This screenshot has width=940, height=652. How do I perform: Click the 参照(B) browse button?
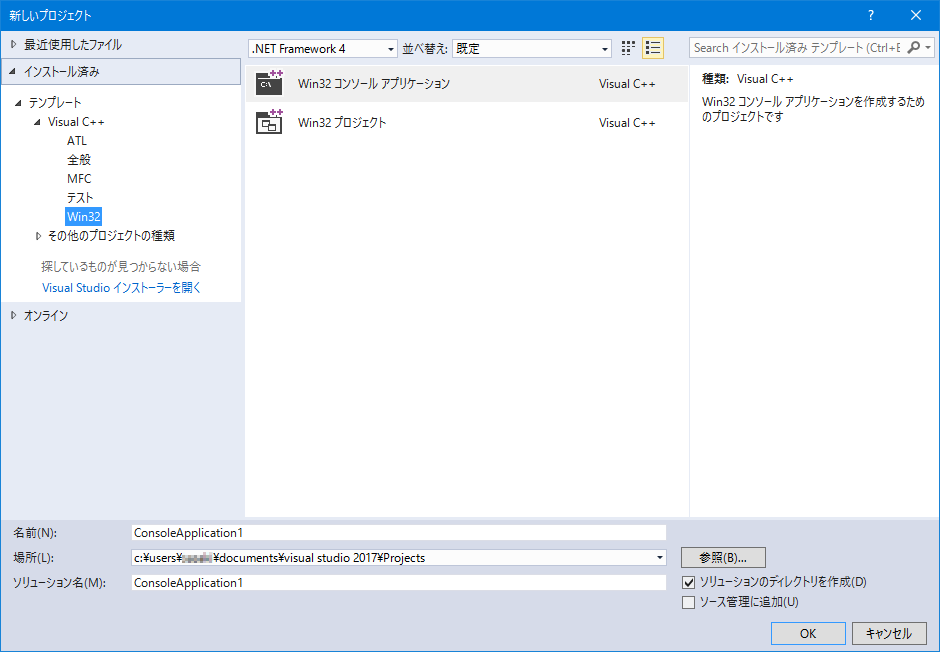[723, 557]
